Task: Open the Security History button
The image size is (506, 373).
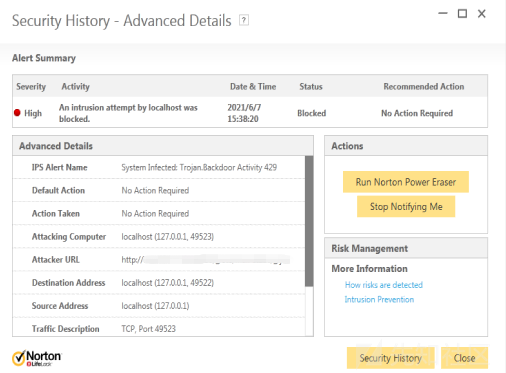Action: coord(390,358)
